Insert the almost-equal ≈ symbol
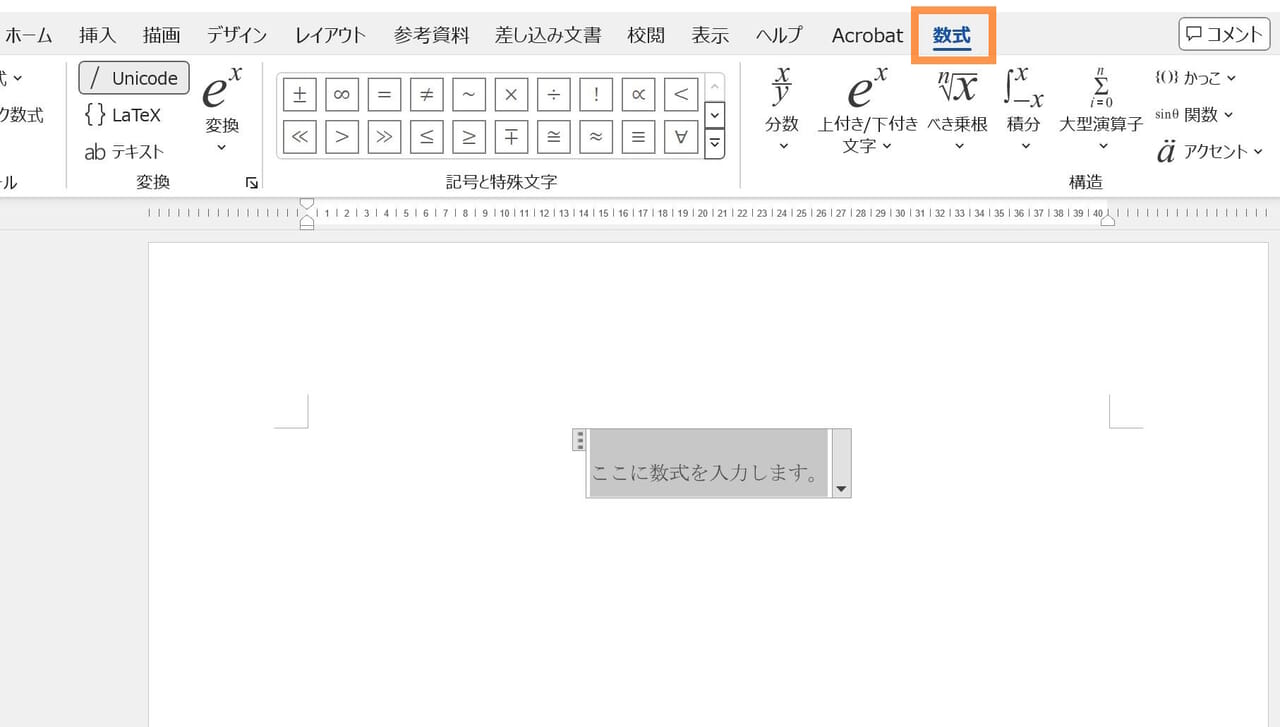 (596, 137)
